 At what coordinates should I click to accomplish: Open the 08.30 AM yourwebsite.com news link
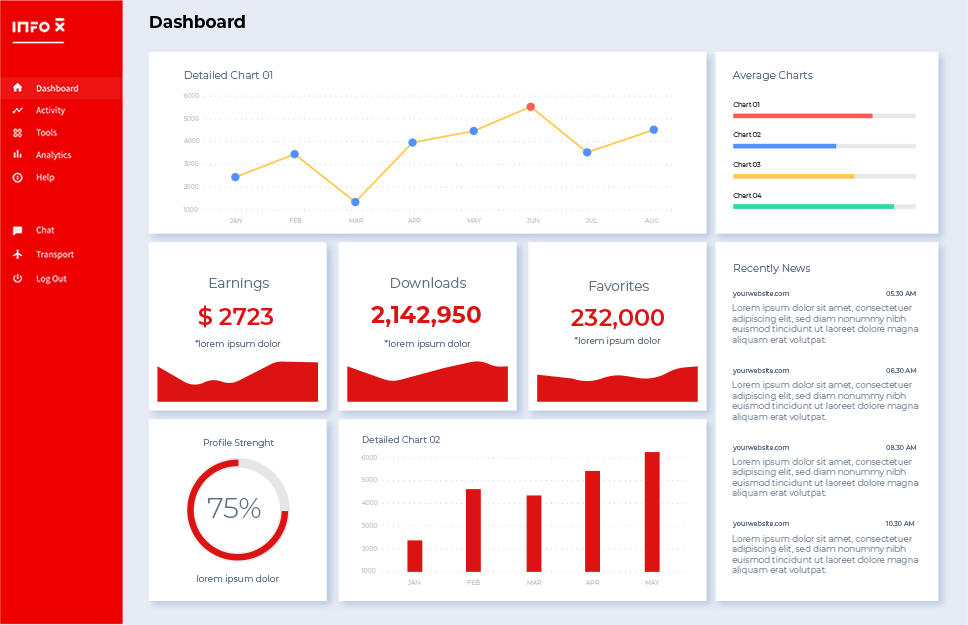(761, 448)
